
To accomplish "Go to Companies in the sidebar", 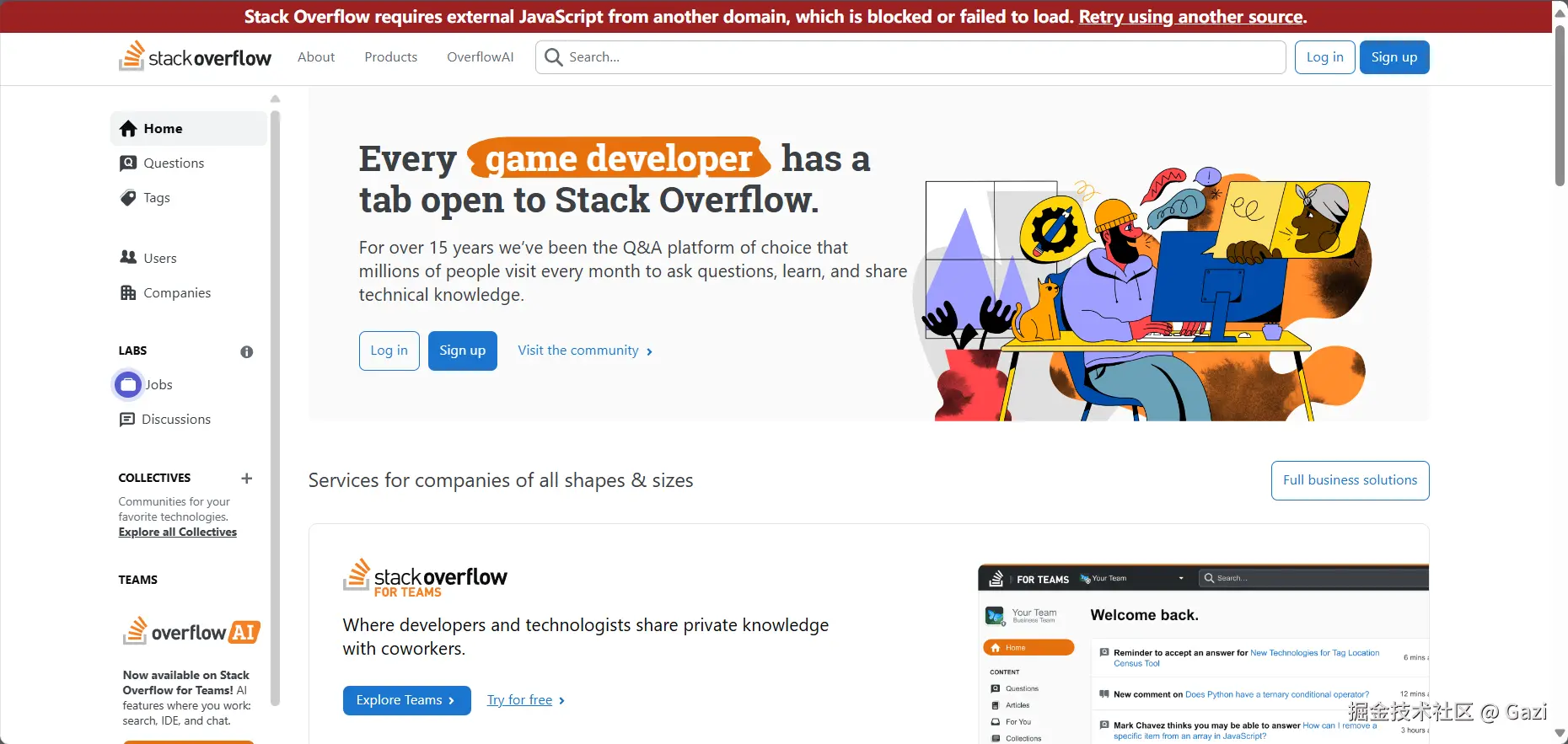I will click(189, 292).
